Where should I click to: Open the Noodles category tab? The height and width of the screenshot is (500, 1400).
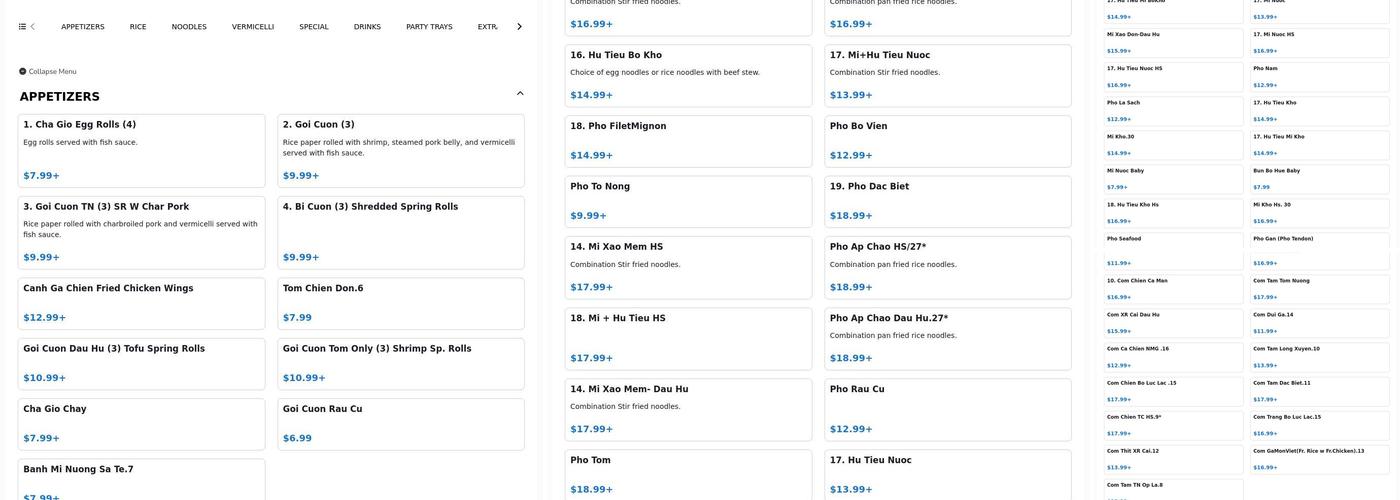(x=189, y=27)
